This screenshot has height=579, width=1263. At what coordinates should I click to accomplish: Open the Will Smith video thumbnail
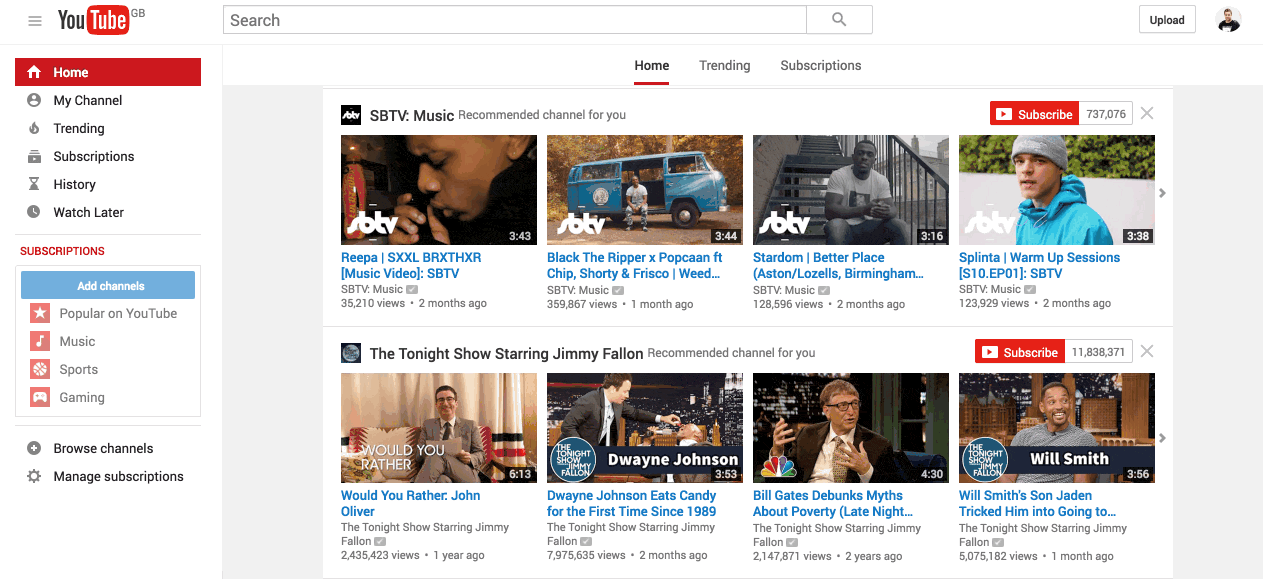pos(1057,428)
